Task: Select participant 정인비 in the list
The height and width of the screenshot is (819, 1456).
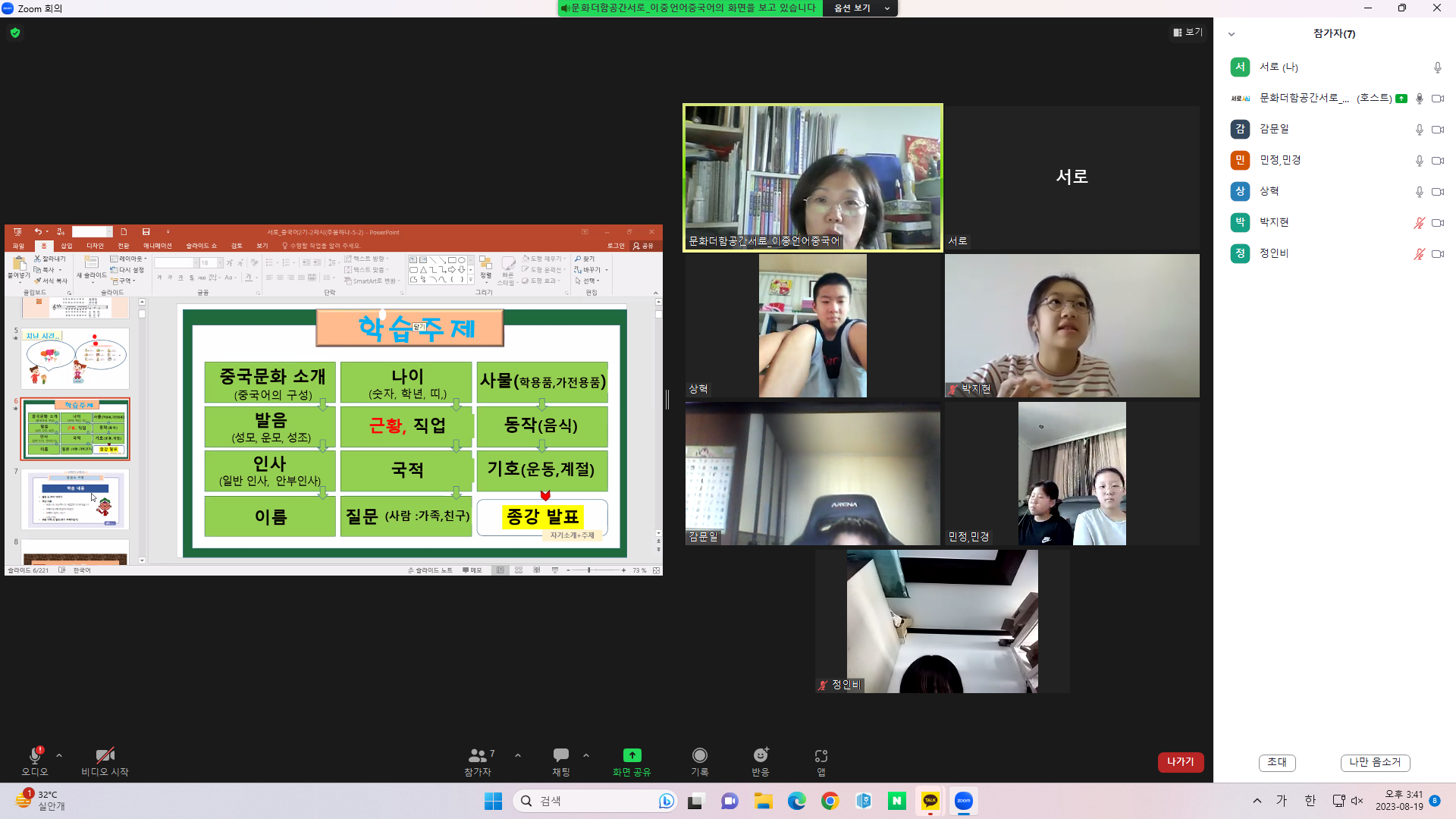Action: [x=1335, y=253]
